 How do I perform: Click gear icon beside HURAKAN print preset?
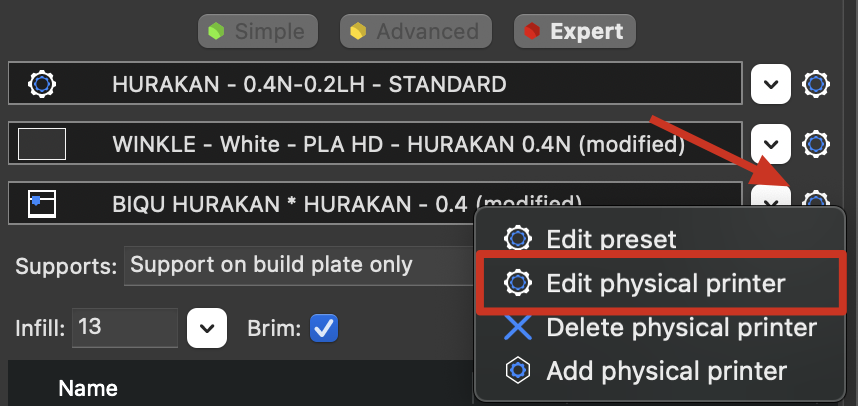[817, 84]
